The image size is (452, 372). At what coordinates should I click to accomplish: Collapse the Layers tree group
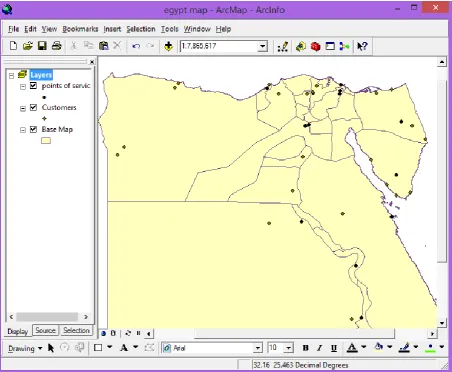(x=12, y=76)
